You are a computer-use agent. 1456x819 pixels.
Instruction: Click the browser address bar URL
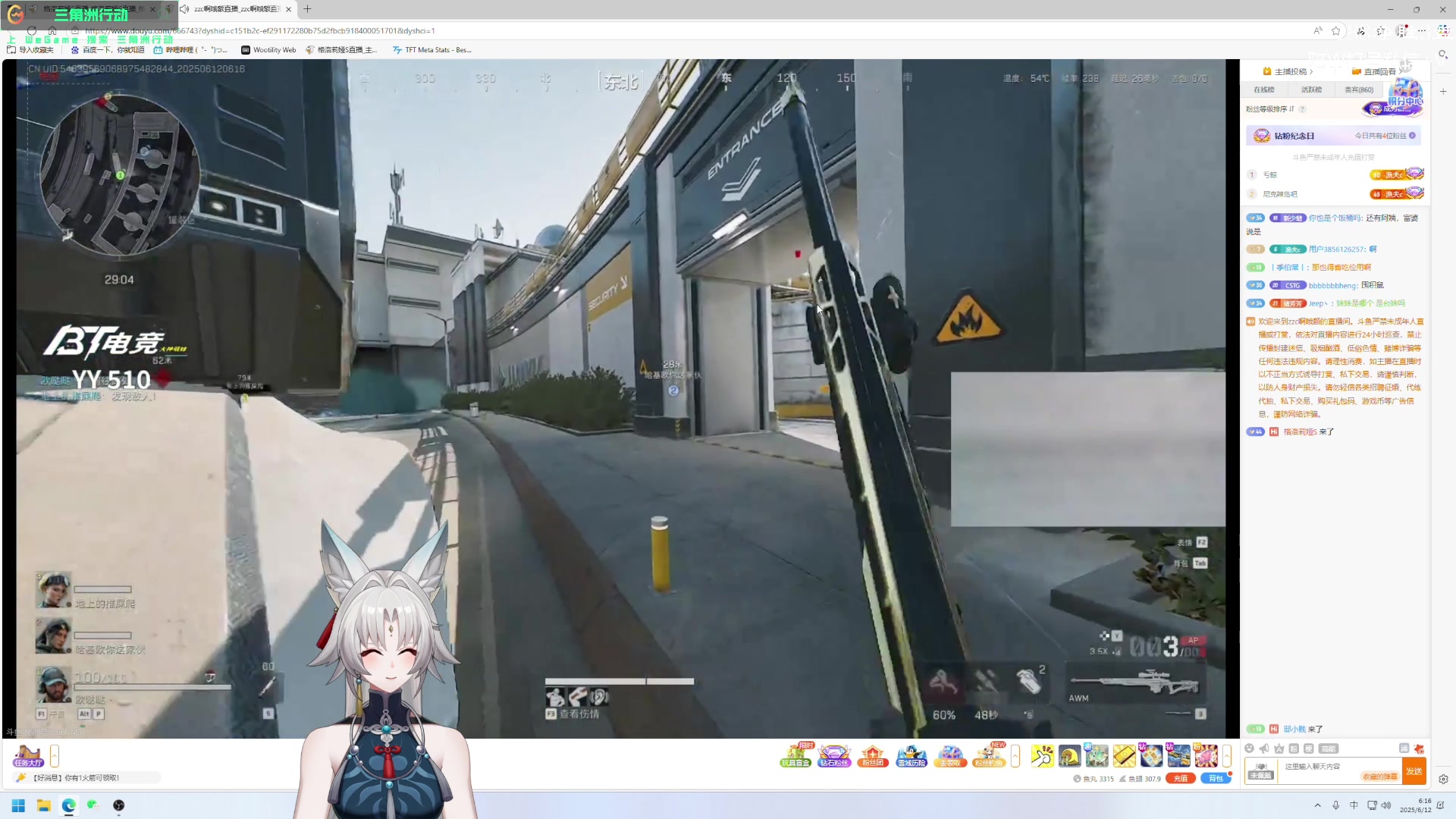tap(260, 31)
